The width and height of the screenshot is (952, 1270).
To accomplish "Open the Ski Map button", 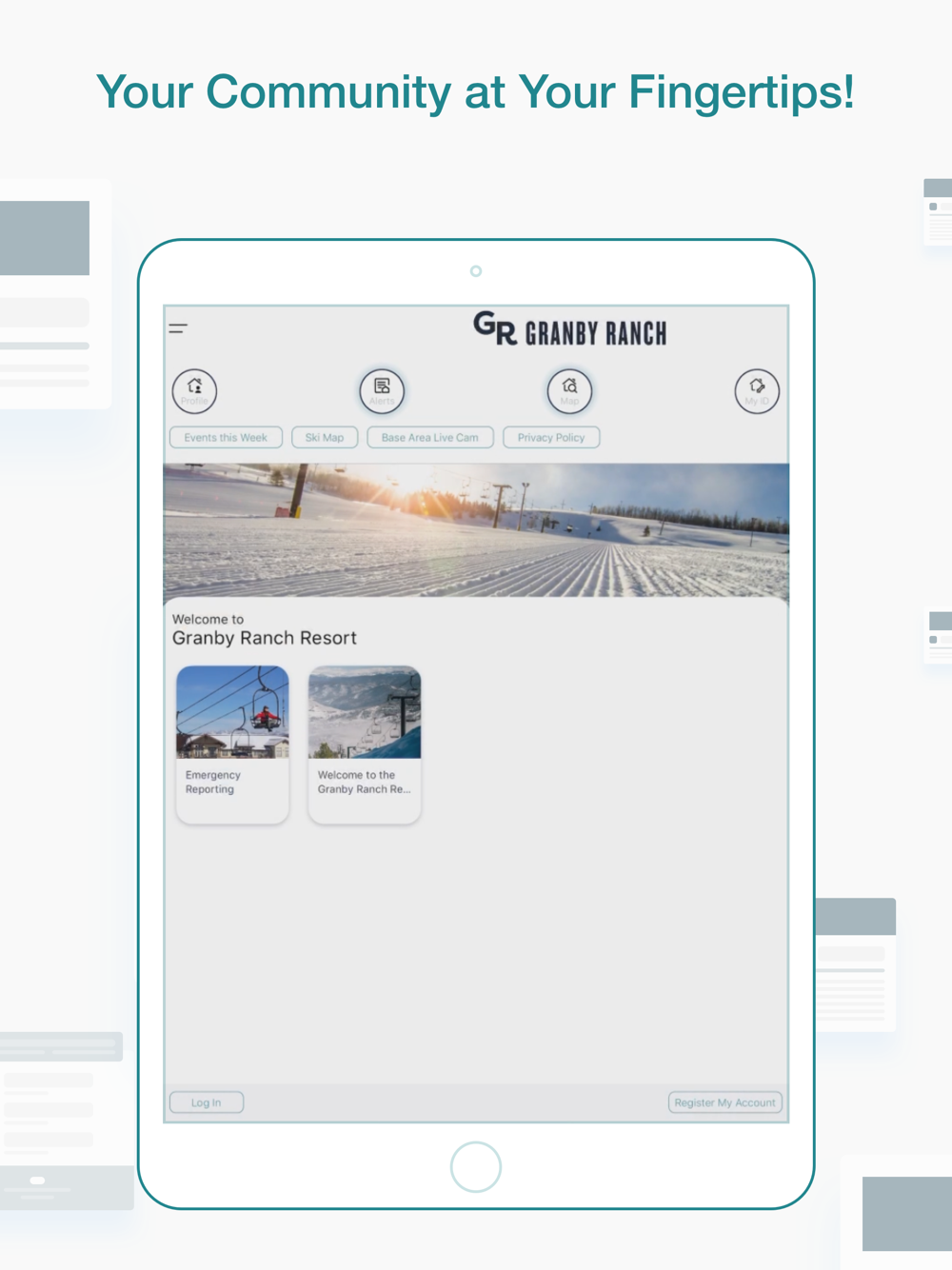I will pyautogui.click(x=325, y=438).
